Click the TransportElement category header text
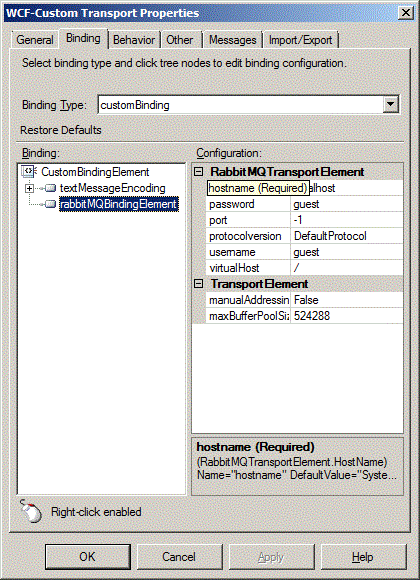This screenshot has height=580, width=420. (259, 284)
